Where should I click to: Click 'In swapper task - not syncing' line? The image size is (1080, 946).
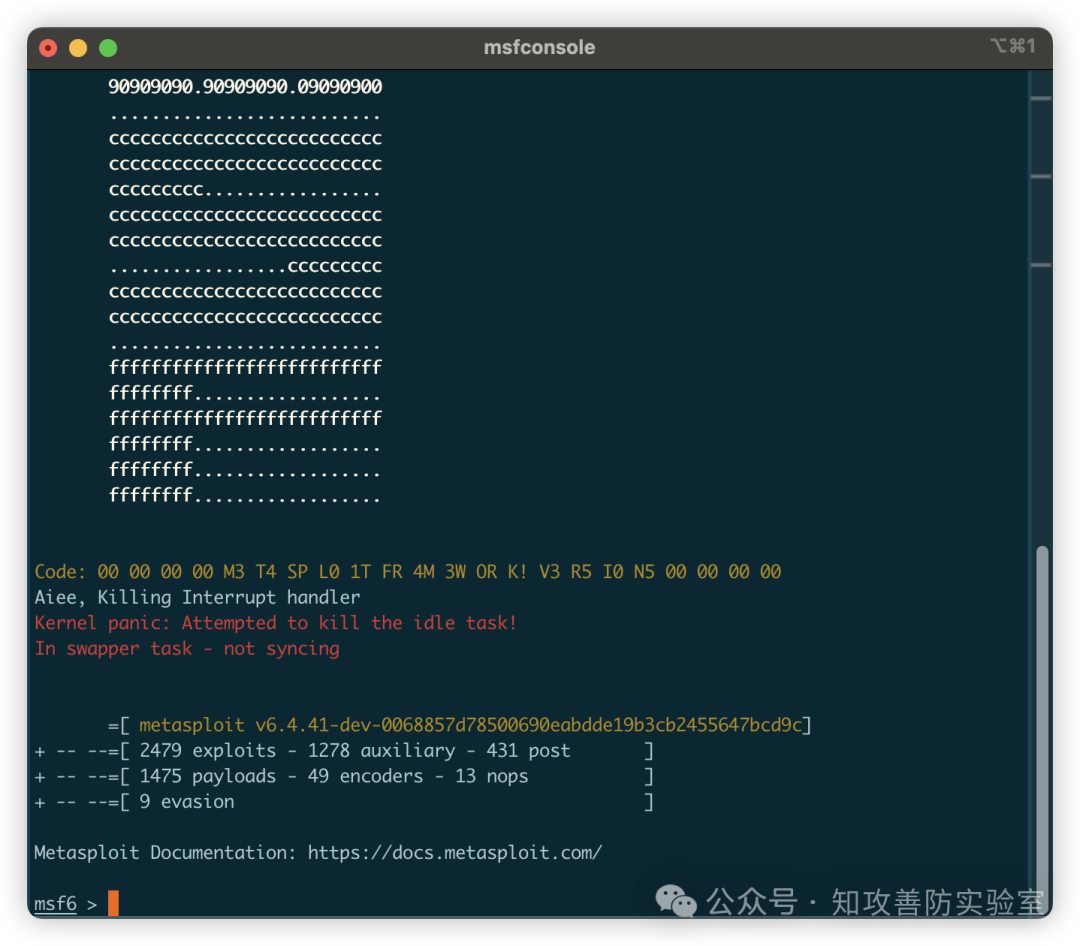[x=187, y=649]
